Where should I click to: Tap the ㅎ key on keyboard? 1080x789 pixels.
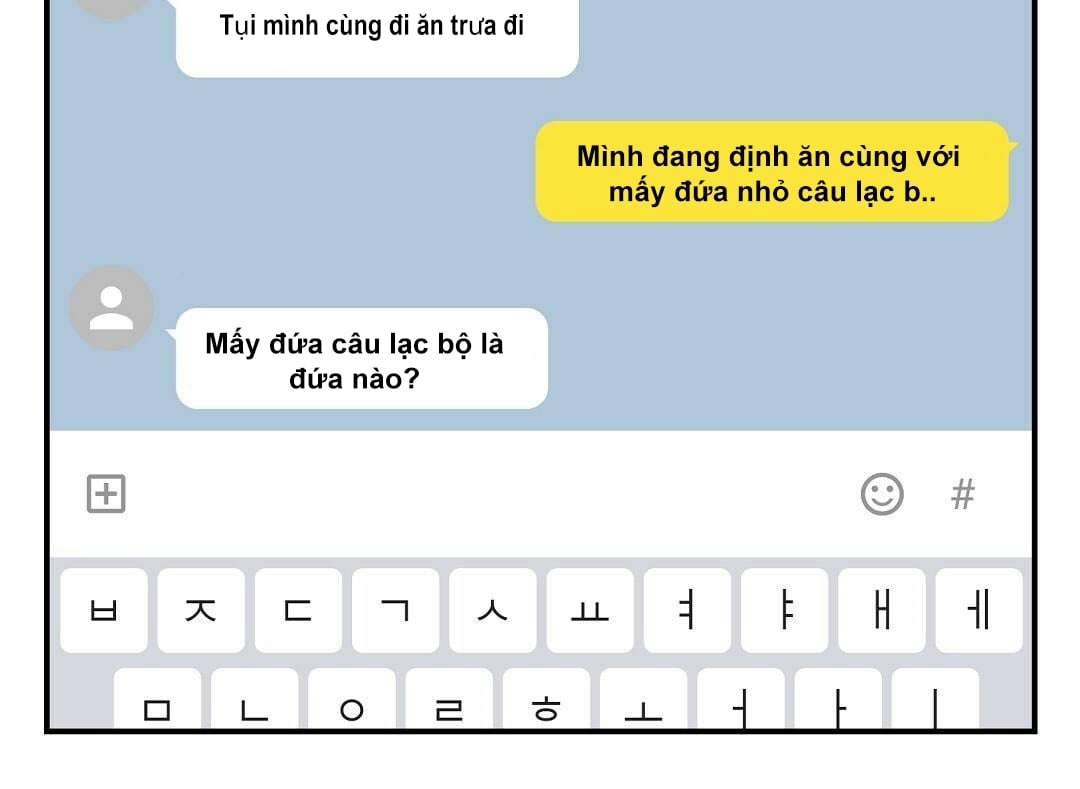click(x=546, y=698)
